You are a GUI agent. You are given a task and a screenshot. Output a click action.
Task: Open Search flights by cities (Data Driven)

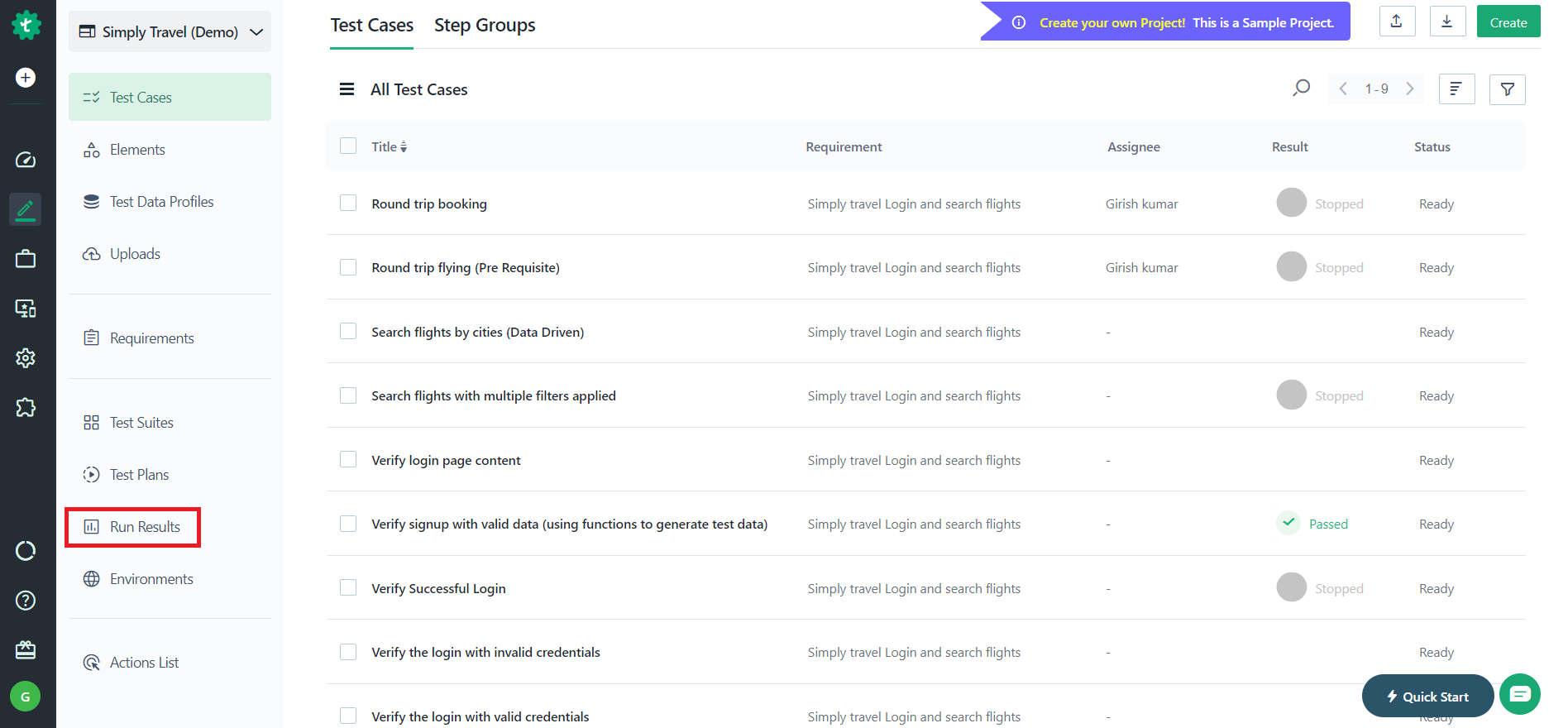477,332
